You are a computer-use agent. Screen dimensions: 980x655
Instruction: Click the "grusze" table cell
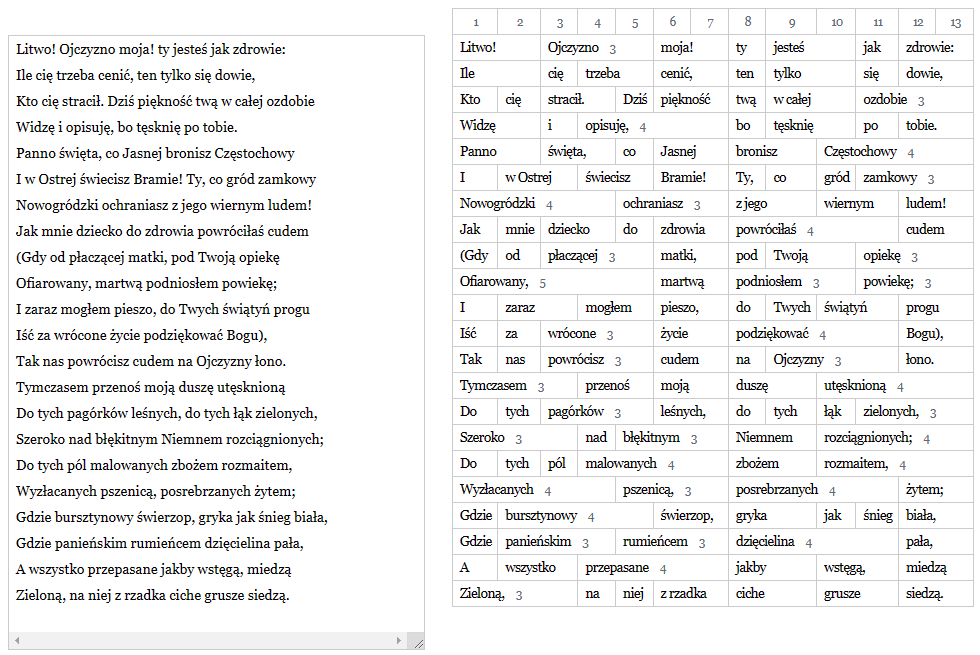pyautogui.click(x=858, y=594)
